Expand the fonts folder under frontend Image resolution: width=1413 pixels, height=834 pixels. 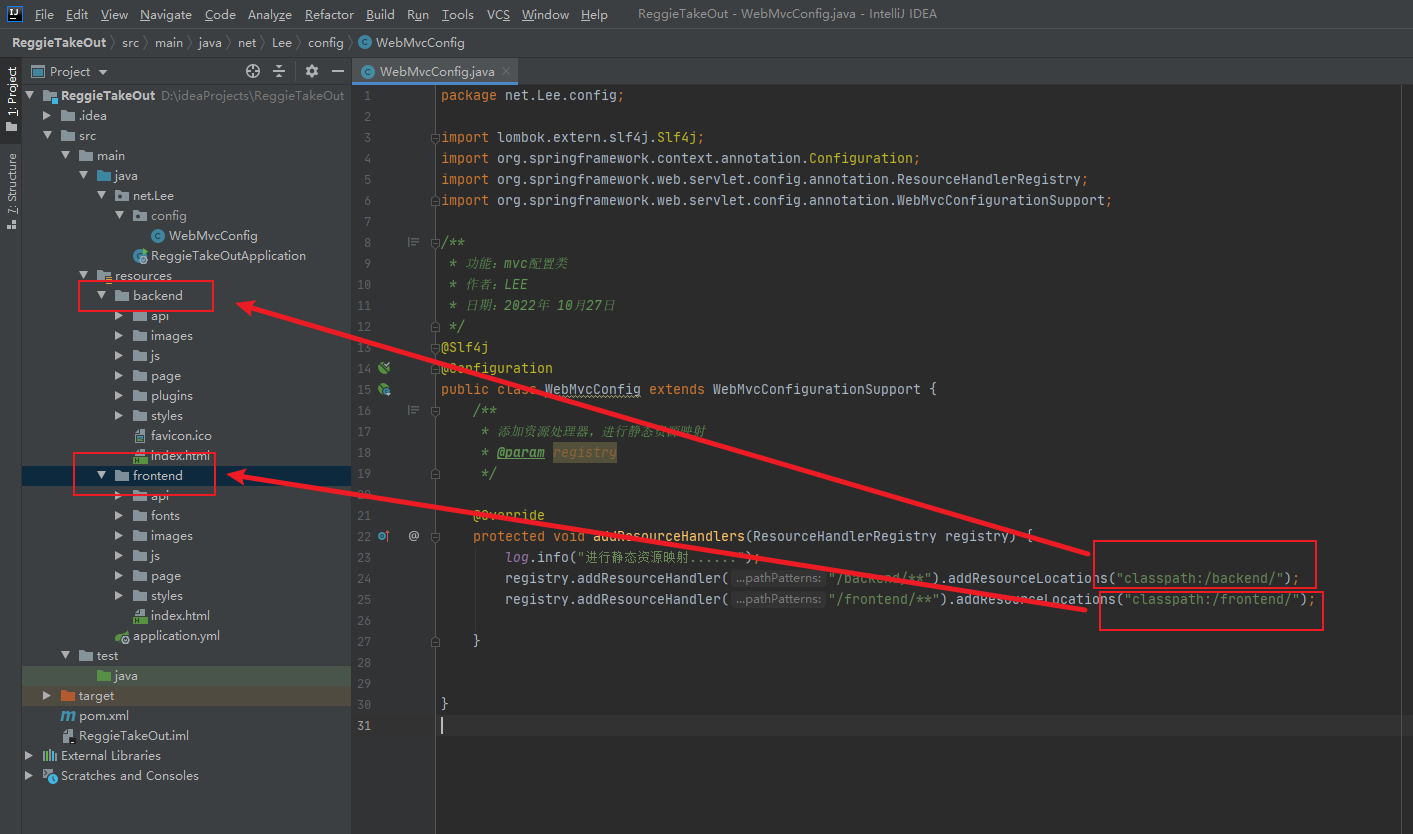click(x=119, y=516)
